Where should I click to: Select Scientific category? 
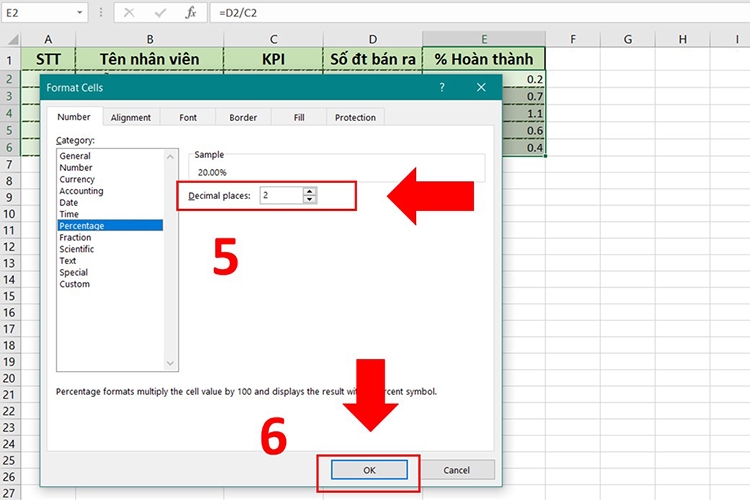[x=110, y=249]
